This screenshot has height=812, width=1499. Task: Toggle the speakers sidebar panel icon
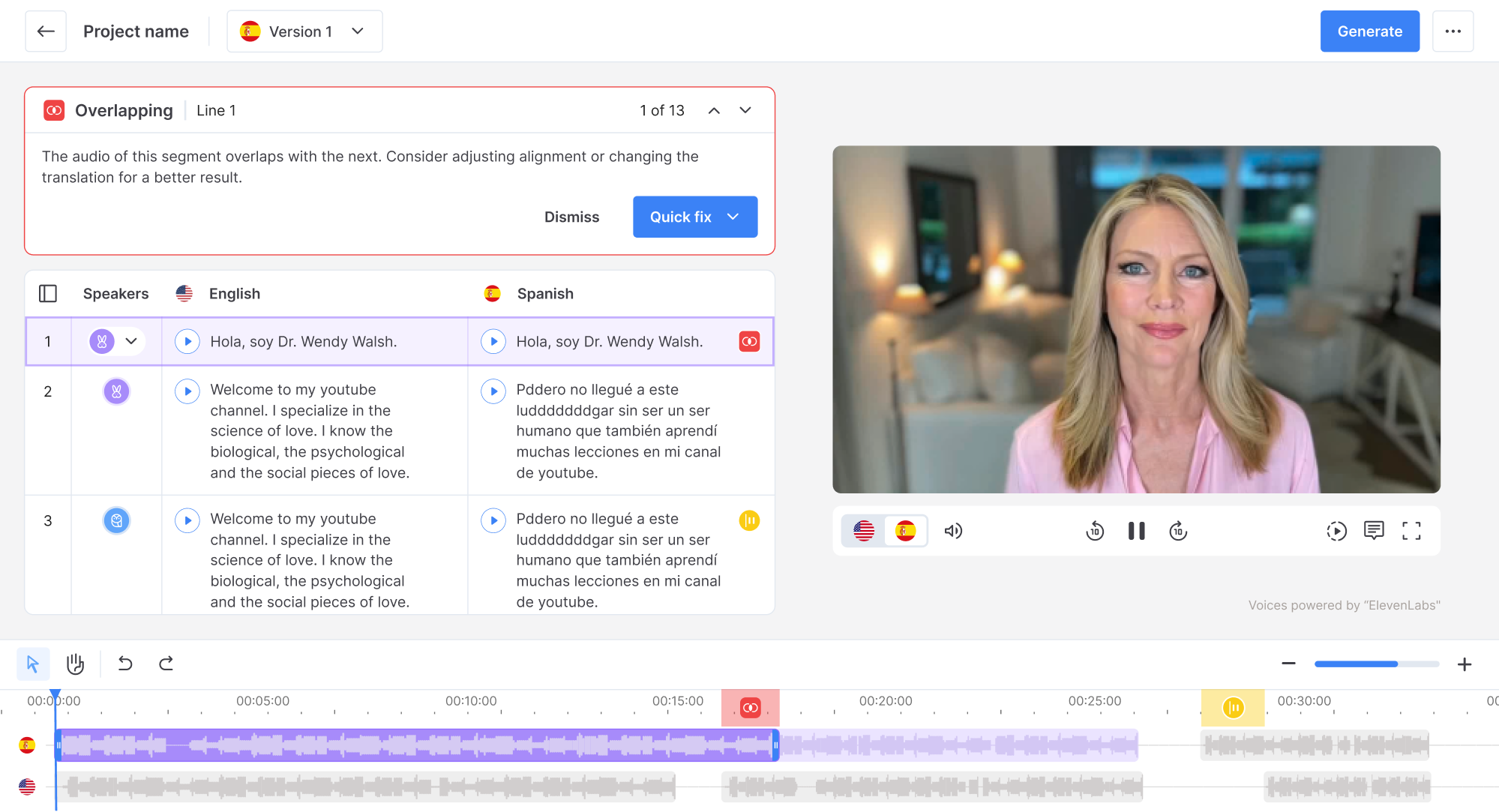tap(48, 293)
